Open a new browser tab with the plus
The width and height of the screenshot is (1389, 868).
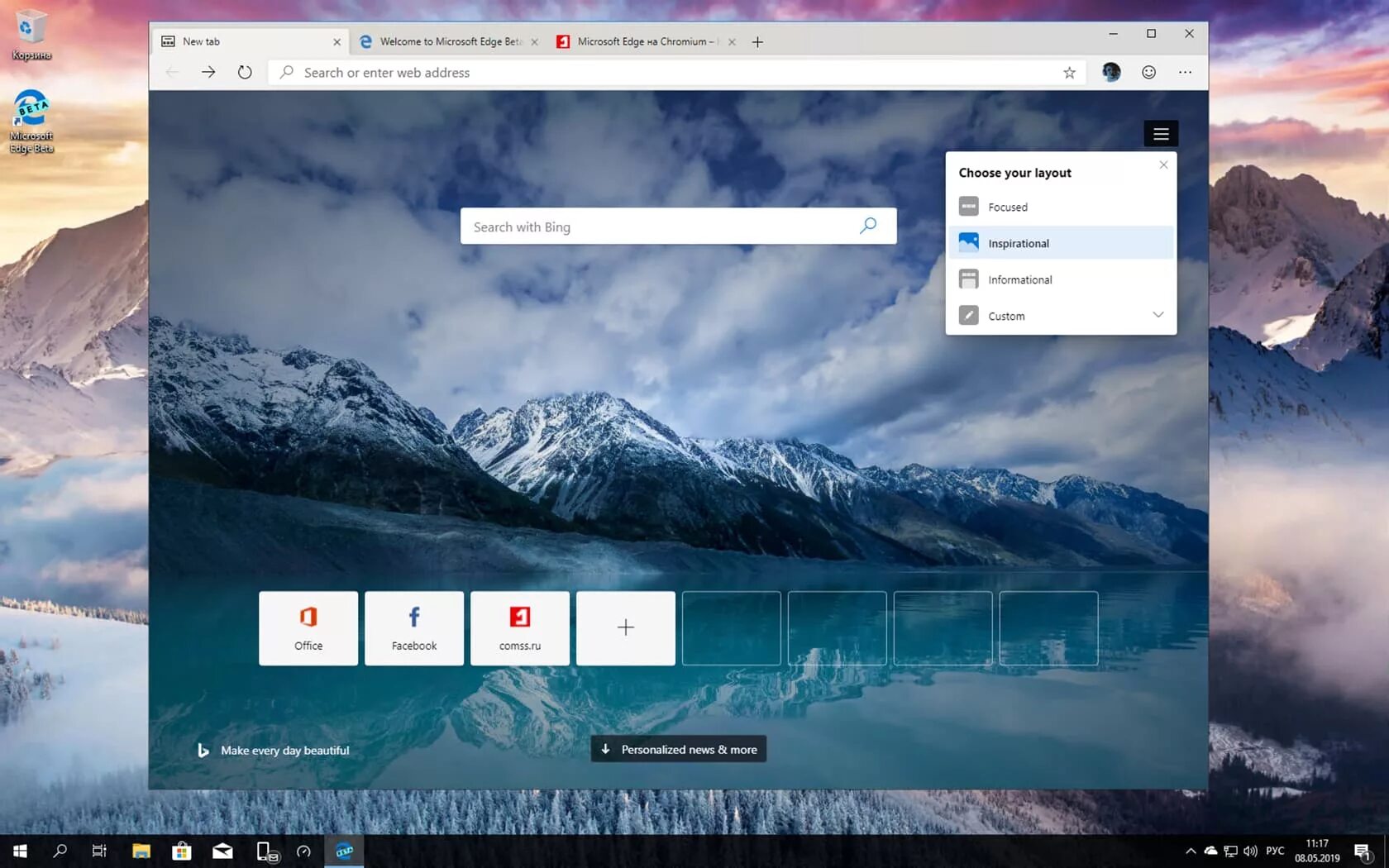coord(757,41)
